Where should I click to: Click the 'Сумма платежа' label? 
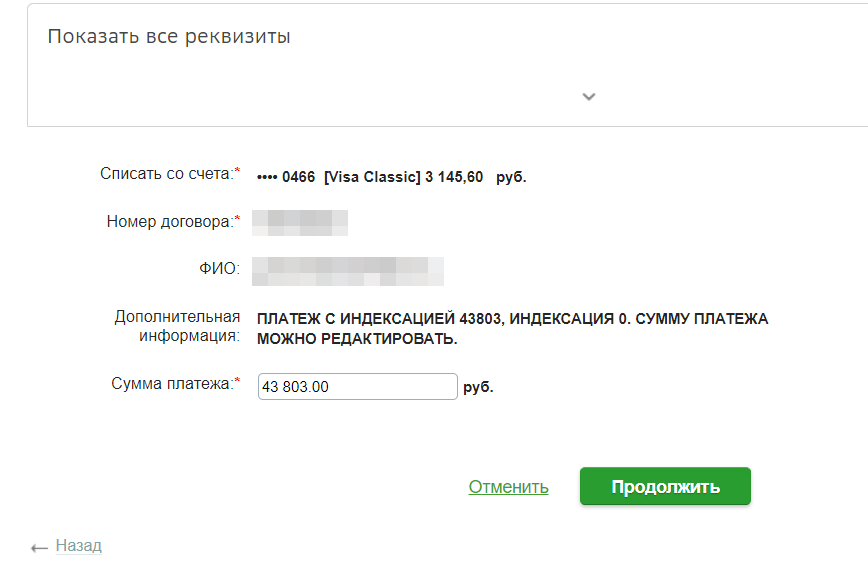pos(172,384)
